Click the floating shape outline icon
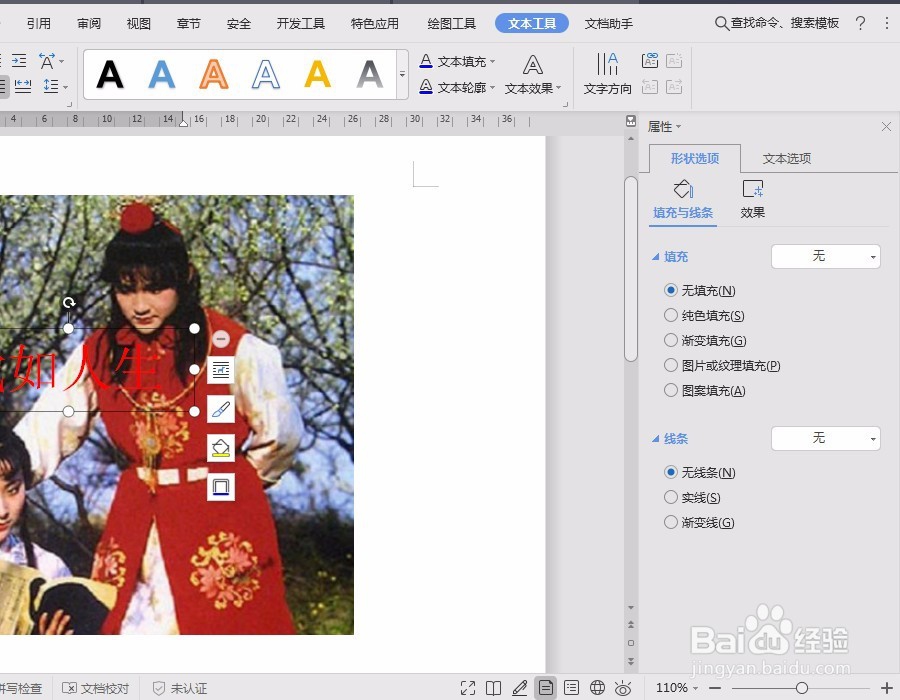 (x=221, y=487)
